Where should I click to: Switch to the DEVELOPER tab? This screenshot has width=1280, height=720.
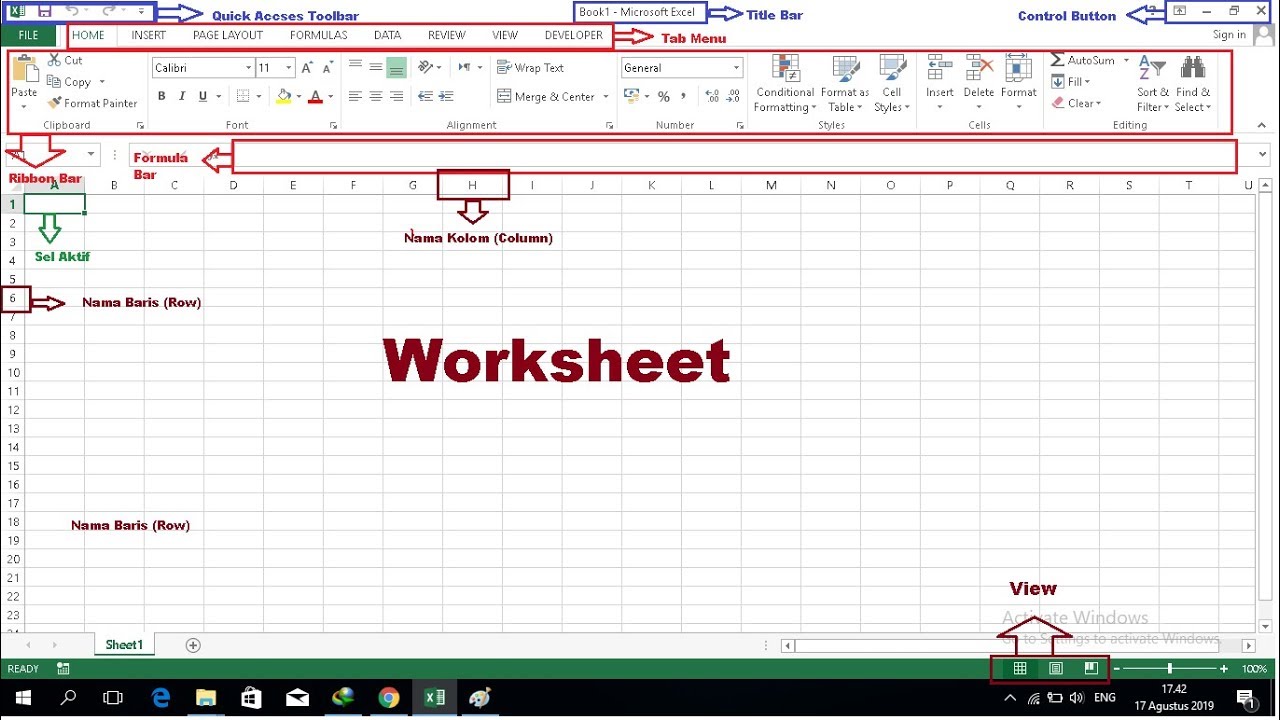pyautogui.click(x=574, y=35)
